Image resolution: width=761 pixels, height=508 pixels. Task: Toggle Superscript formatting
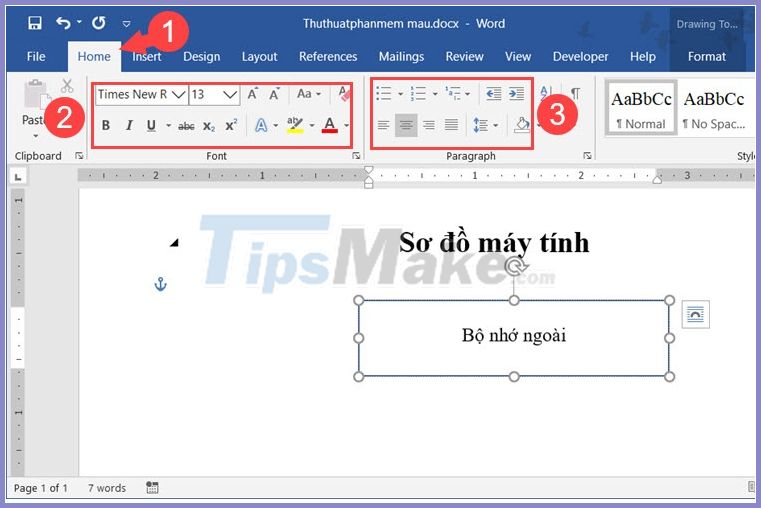click(x=231, y=125)
